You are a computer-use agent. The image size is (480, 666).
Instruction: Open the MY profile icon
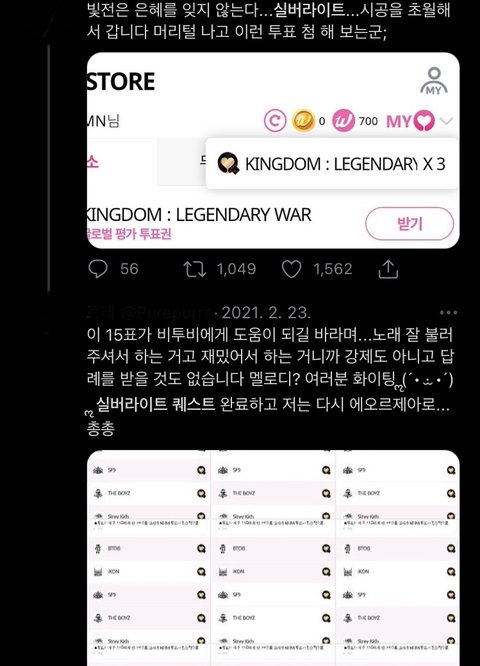coord(434,81)
